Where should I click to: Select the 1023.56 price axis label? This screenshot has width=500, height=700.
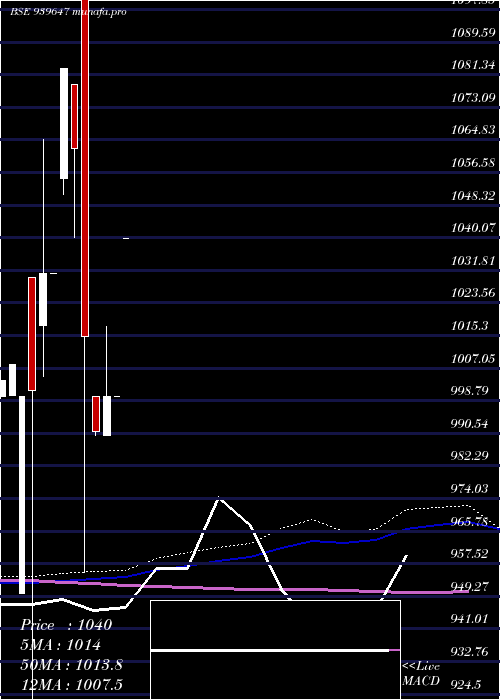tap(473, 293)
